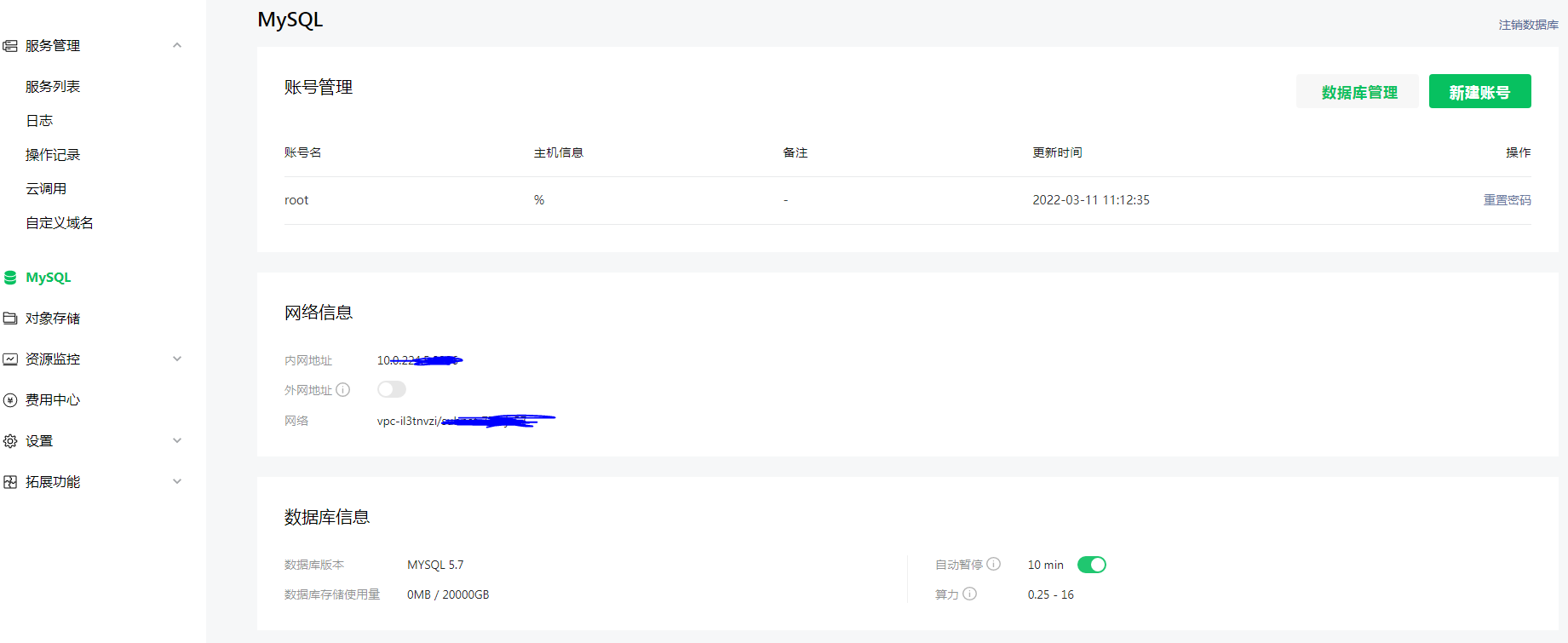Screen dimensions: 1568x643
Task: Open 云调用 menu item
Action: click(x=46, y=189)
